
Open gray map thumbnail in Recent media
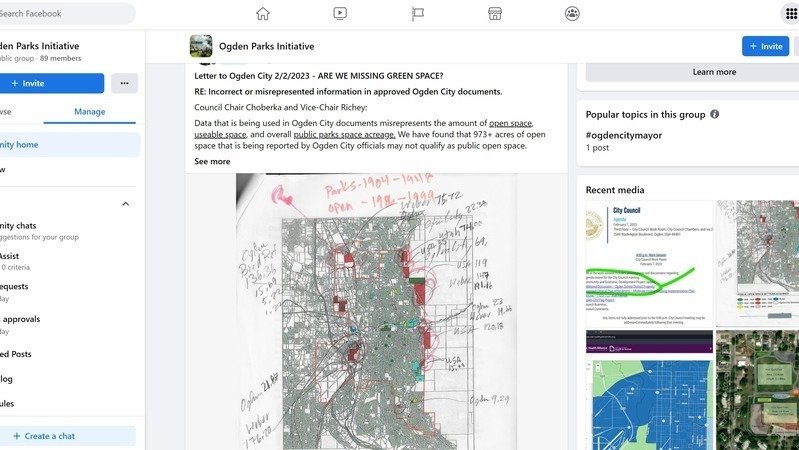click(x=757, y=263)
